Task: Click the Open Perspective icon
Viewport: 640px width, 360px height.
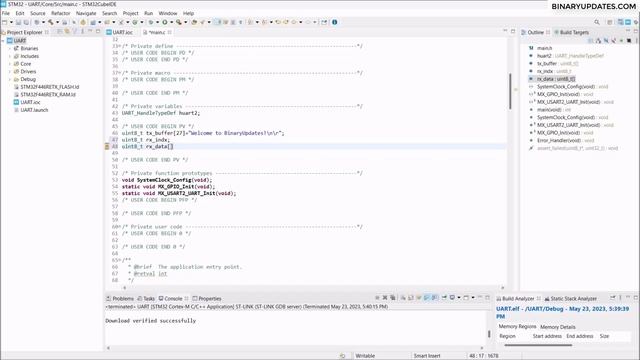Action: coord(610,22)
